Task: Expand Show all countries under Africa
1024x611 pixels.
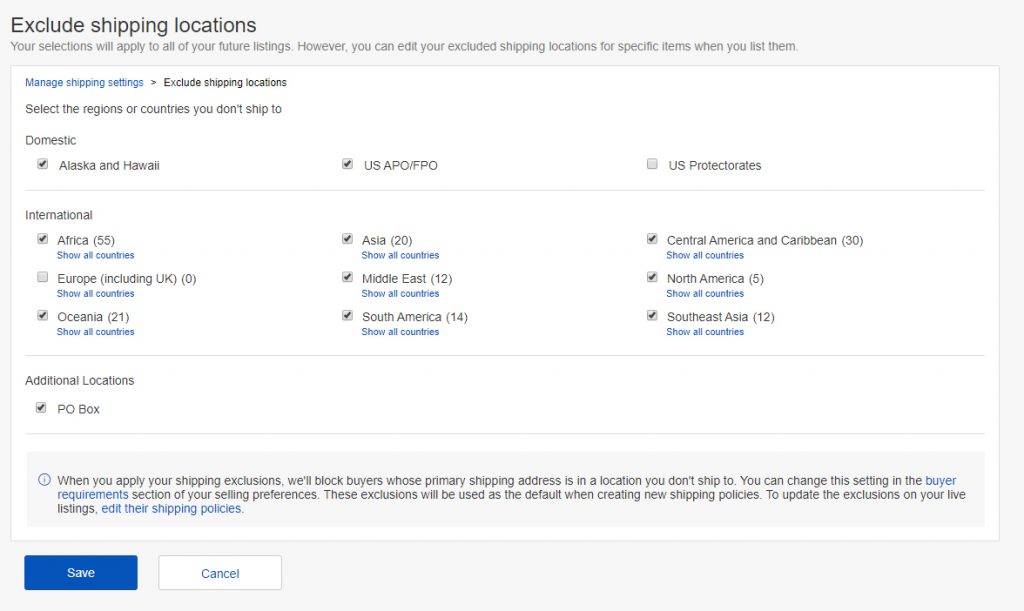Action: pyautogui.click(x=95, y=255)
